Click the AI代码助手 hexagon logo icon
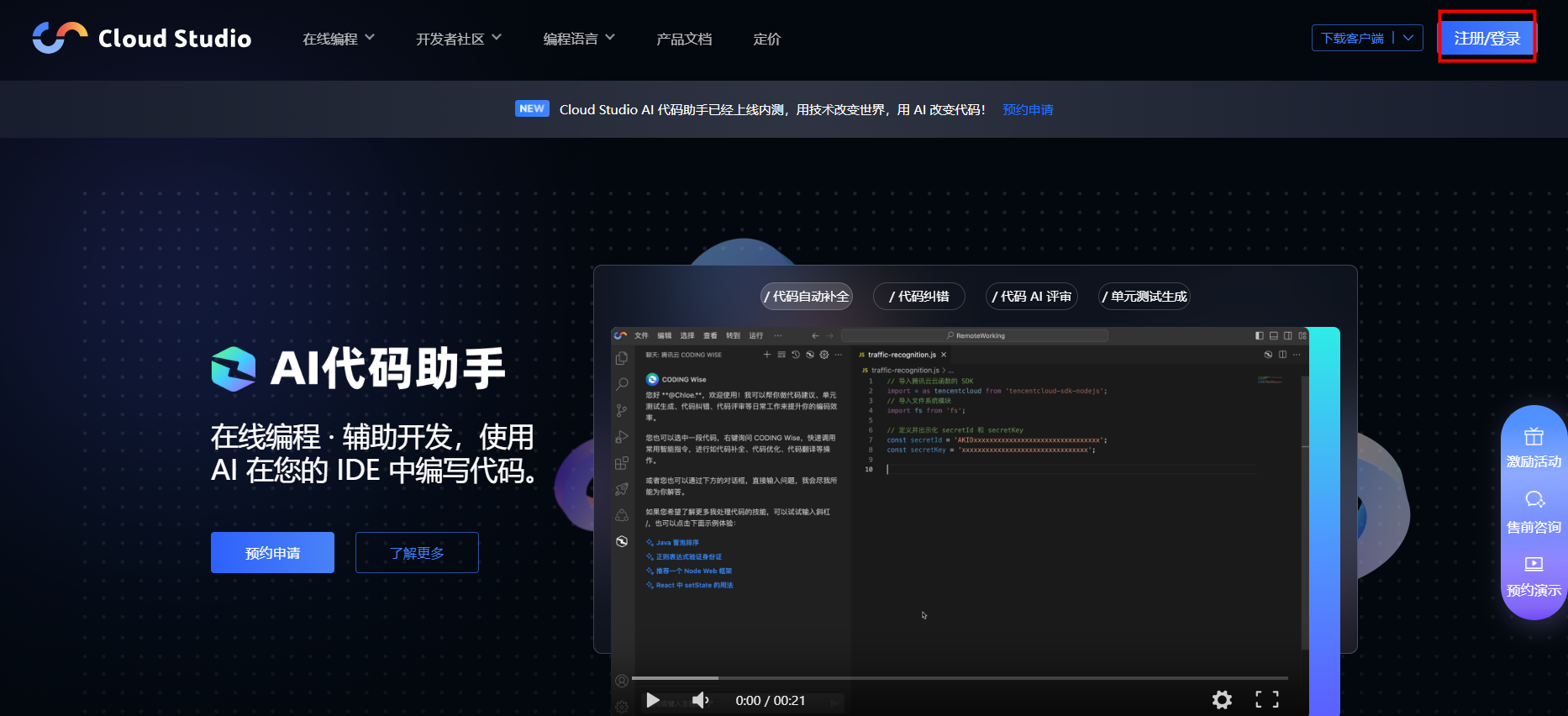 pos(234,369)
